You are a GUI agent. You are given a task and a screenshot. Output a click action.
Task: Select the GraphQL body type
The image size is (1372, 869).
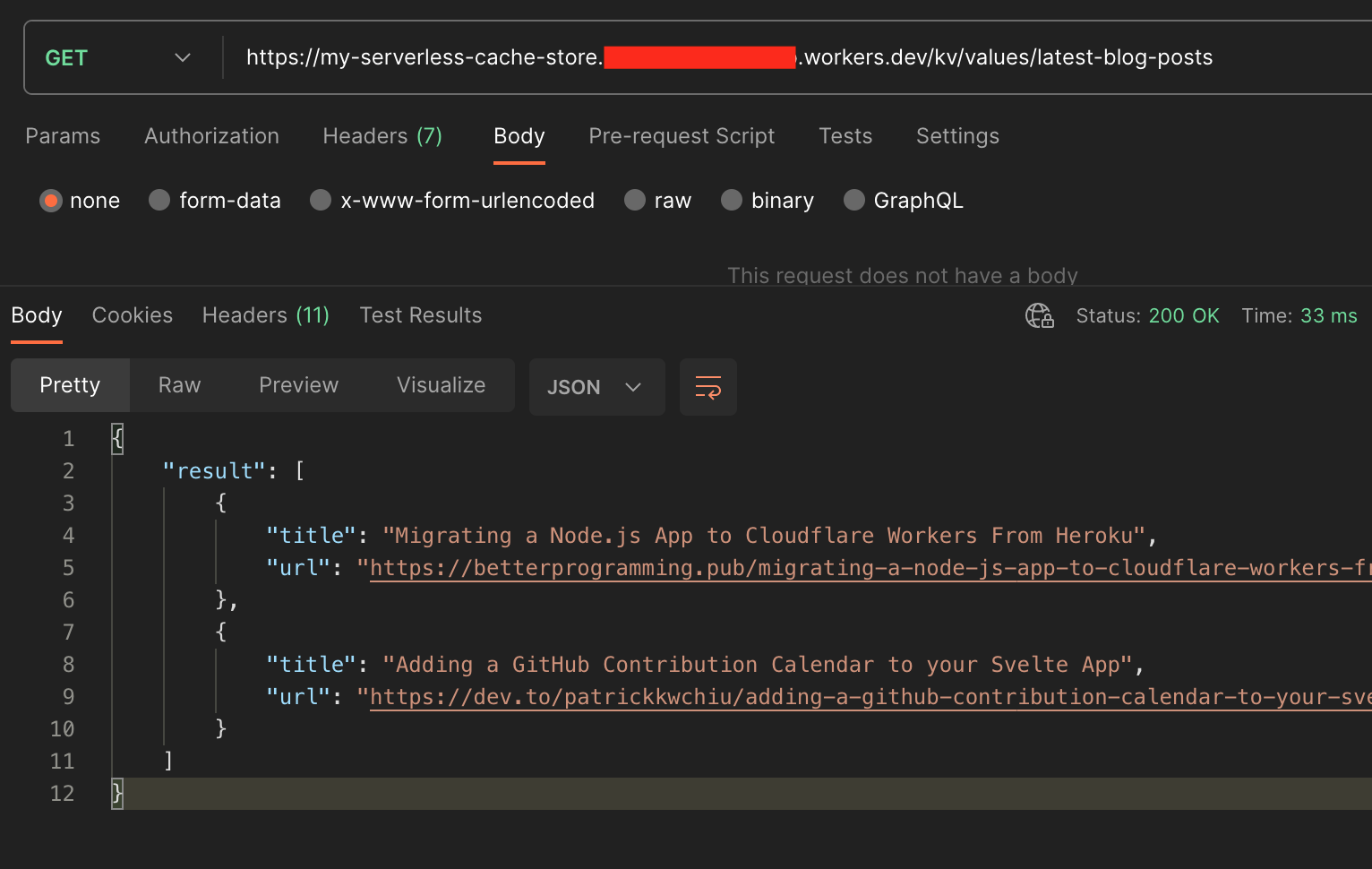tap(904, 201)
